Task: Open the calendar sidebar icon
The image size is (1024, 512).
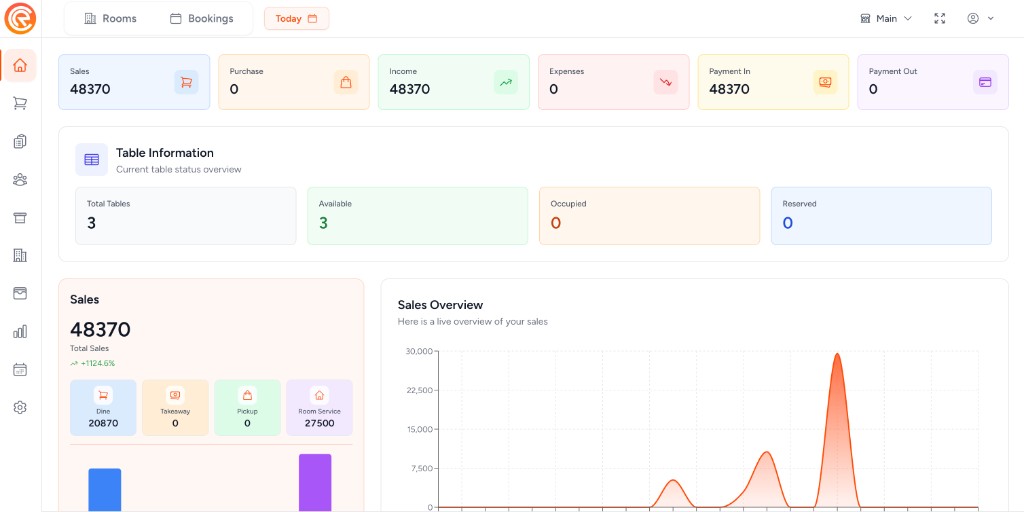Action: coord(20,370)
